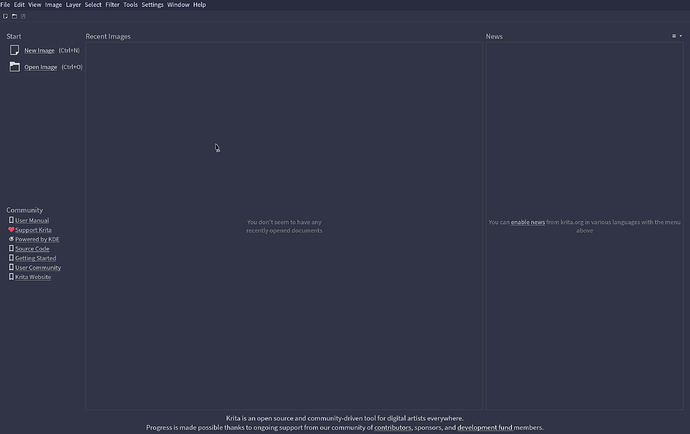Viewport: 690px width, 434px height.
Task: Click the red heart Support Krita icon
Action: tap(11, 230)
